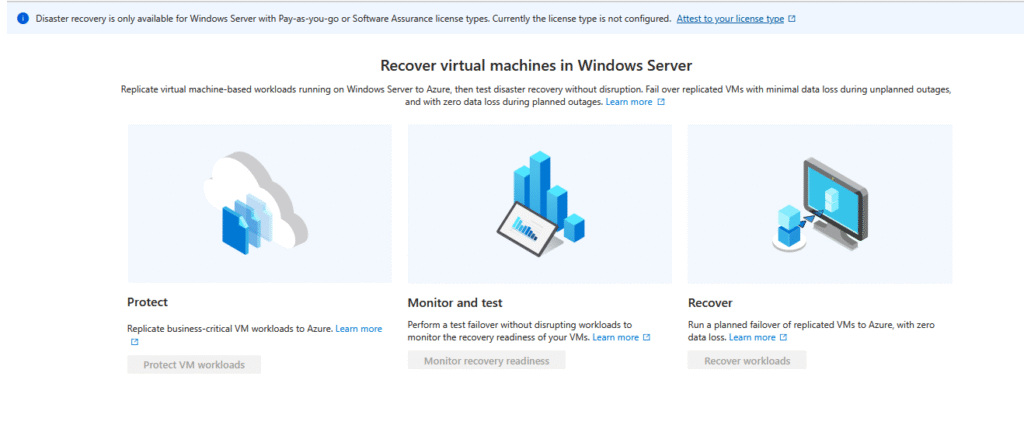Screen dimensions: 1024x422
Task: Open Learn more link in Monitor and test section
Action: point(616,337)
